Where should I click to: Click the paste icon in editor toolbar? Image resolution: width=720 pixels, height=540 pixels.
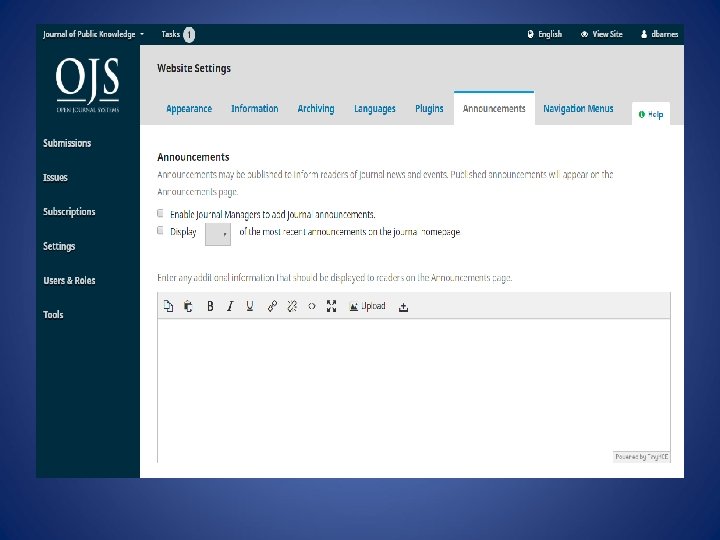188,306
